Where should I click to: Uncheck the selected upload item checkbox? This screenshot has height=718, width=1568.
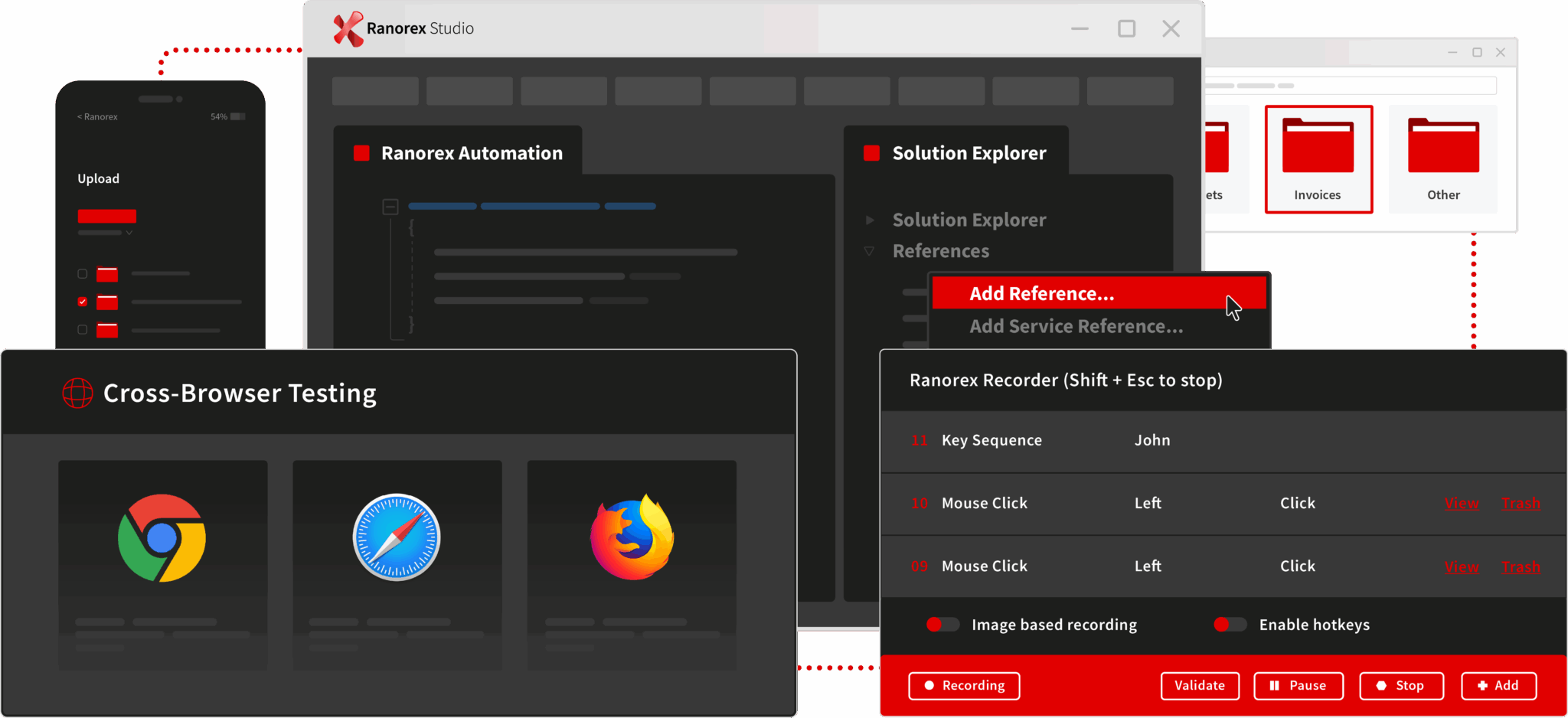point(81,302)
